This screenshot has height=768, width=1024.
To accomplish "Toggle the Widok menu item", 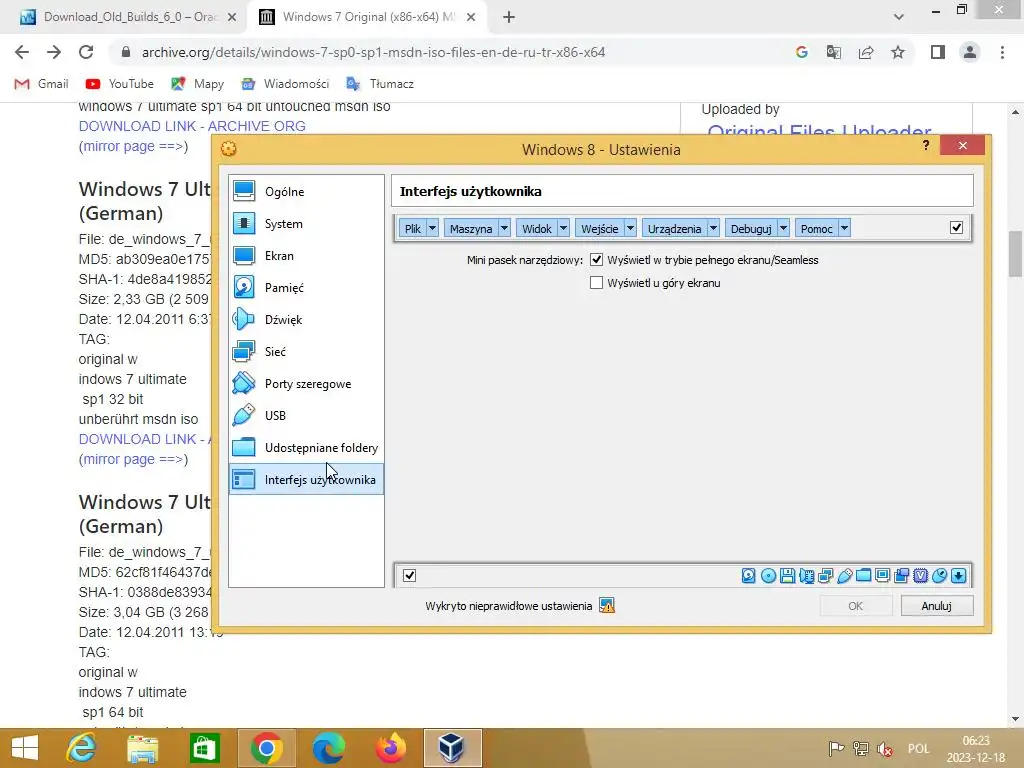I will click(537, 229).
